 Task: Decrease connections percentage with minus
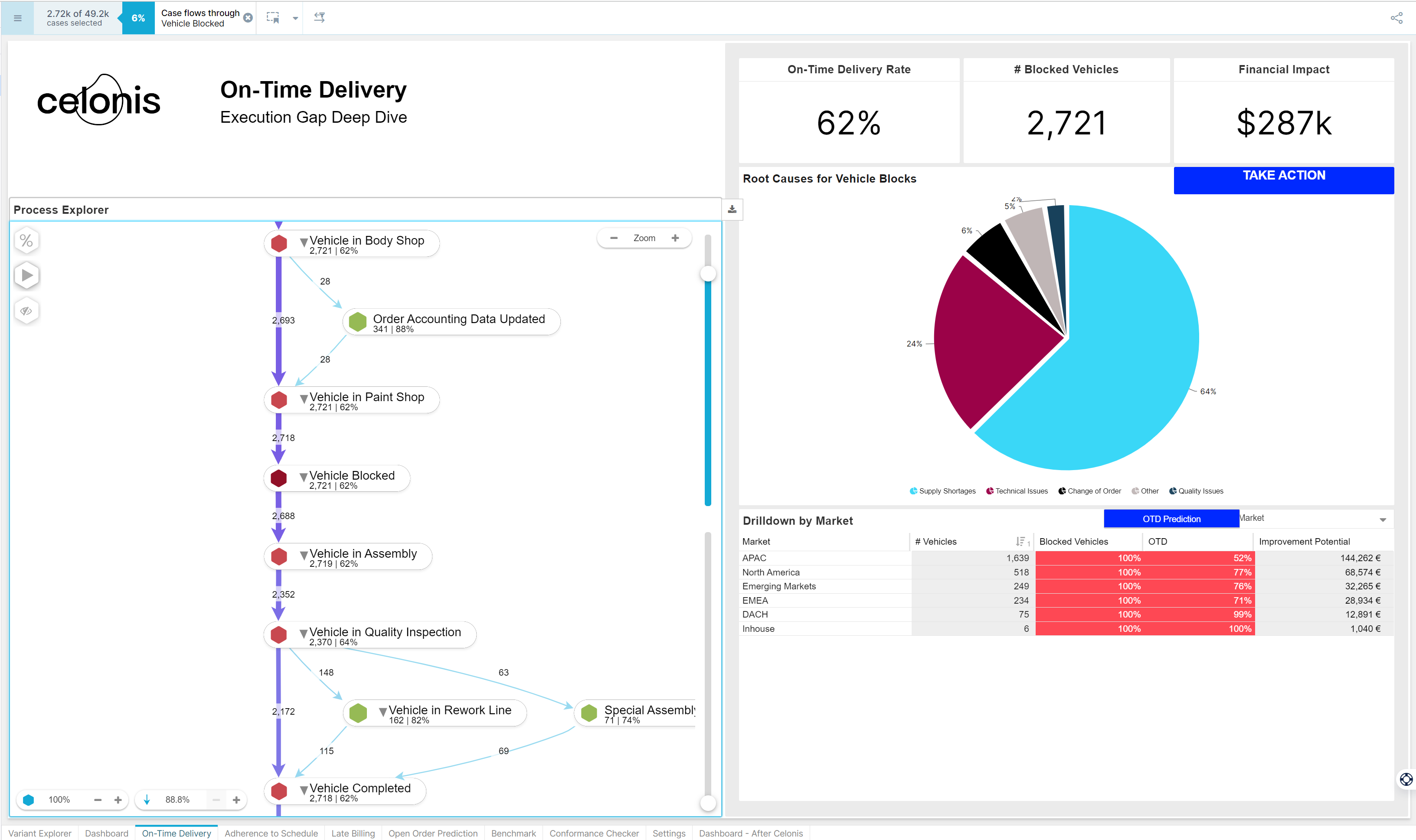[x=216, y=800]
